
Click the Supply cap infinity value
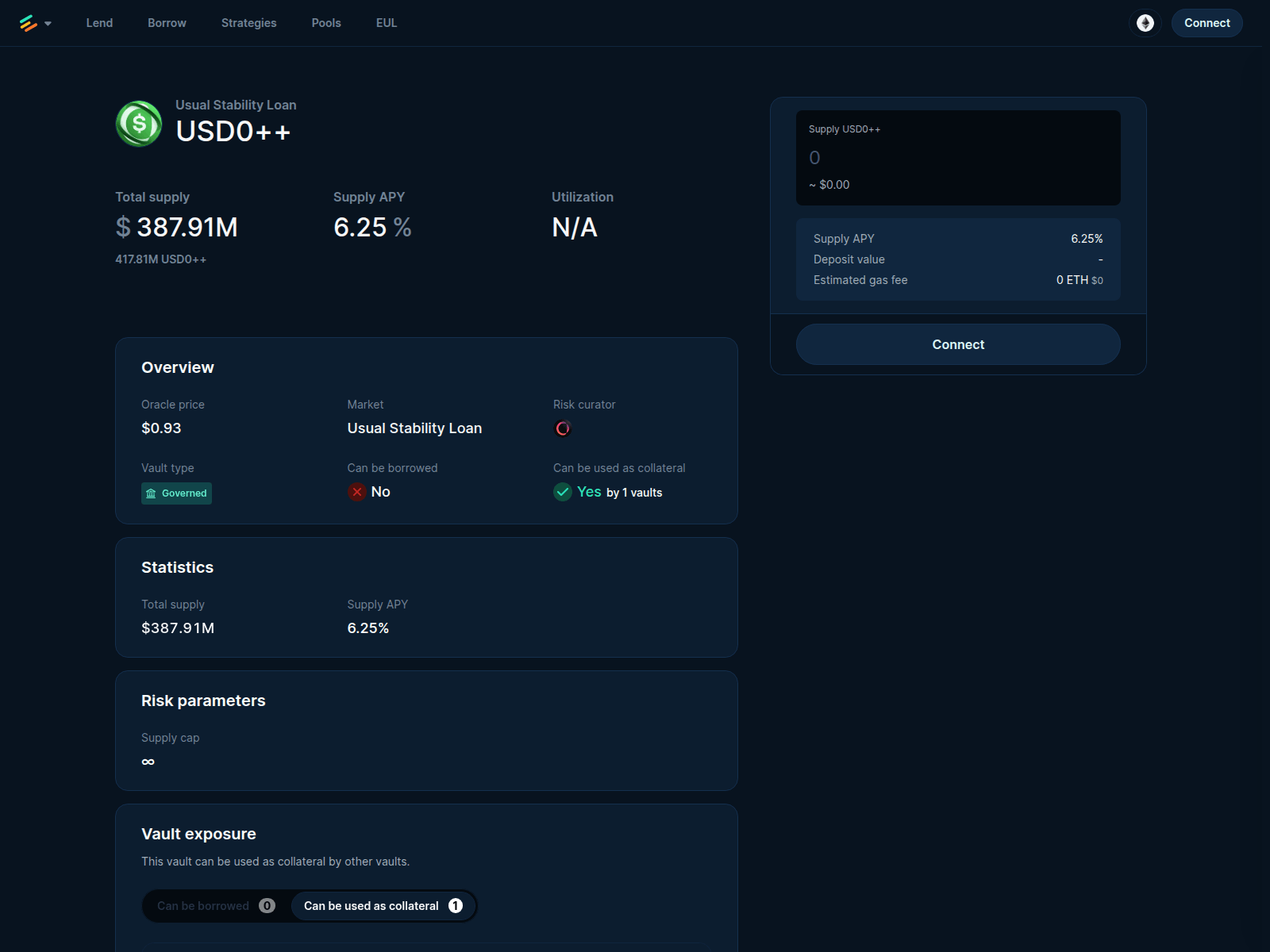148,762
